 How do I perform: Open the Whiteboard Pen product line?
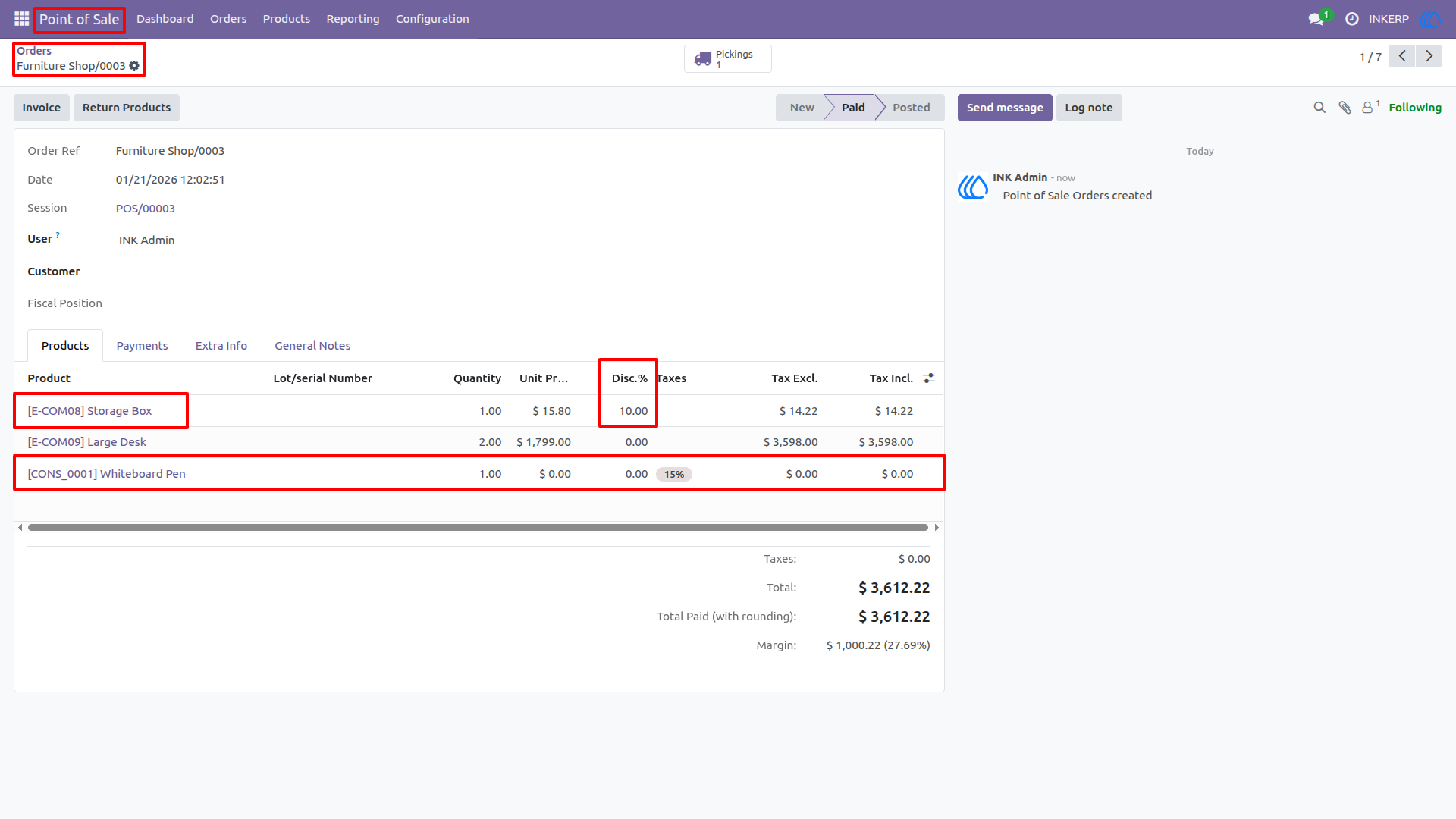(106, 474)
